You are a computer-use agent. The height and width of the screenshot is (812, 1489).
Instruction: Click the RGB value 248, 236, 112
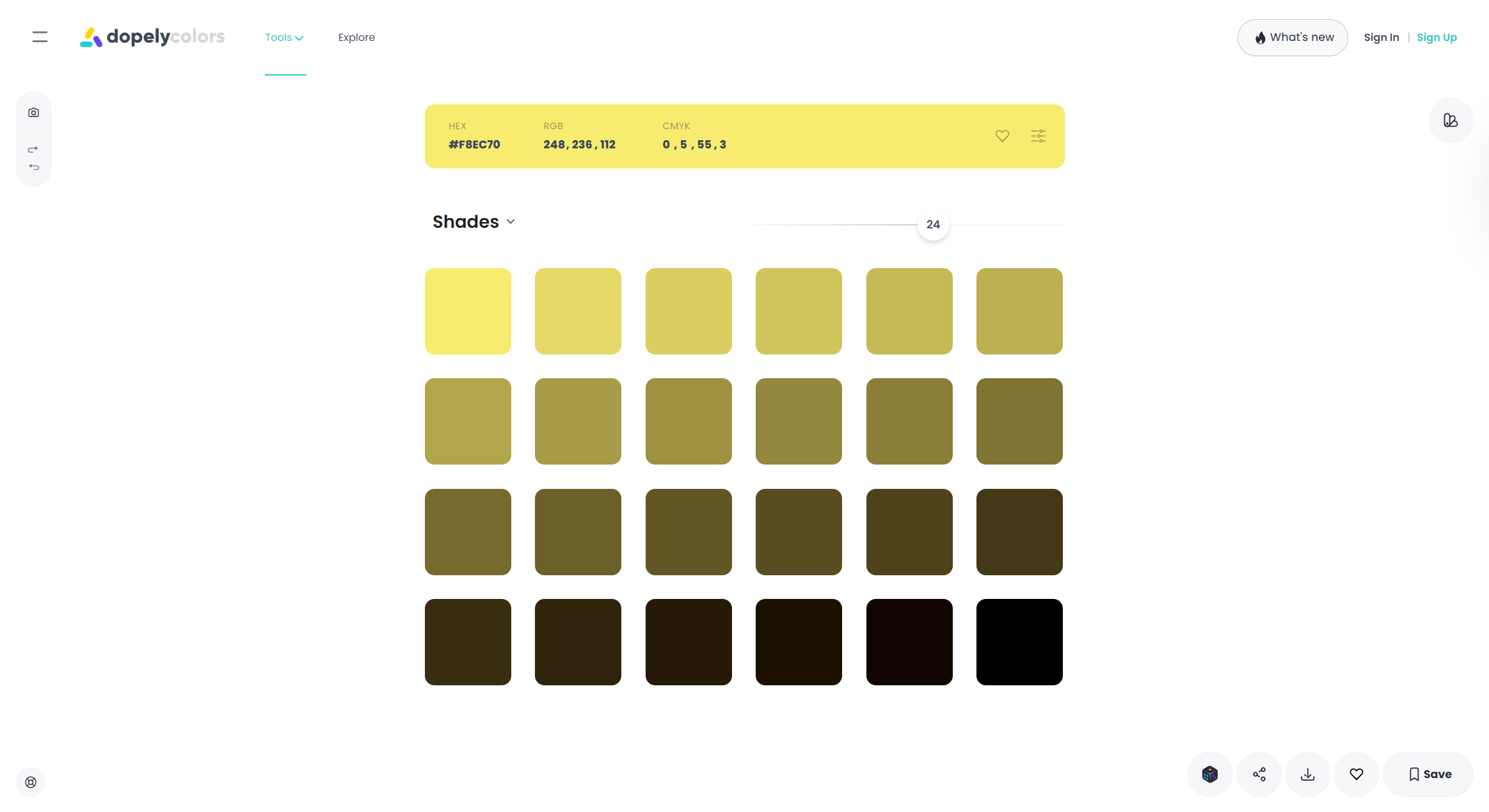[579, 145]
